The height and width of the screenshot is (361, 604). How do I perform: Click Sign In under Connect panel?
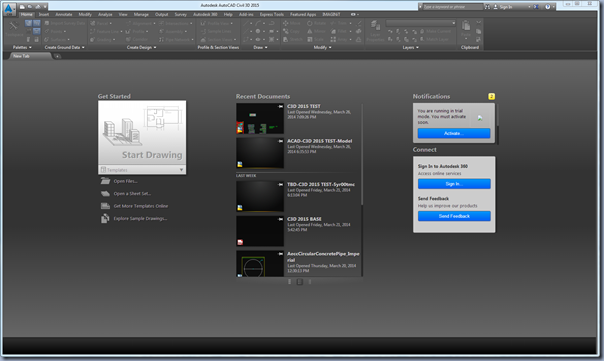pyautogui.click(x=454, y=184)
